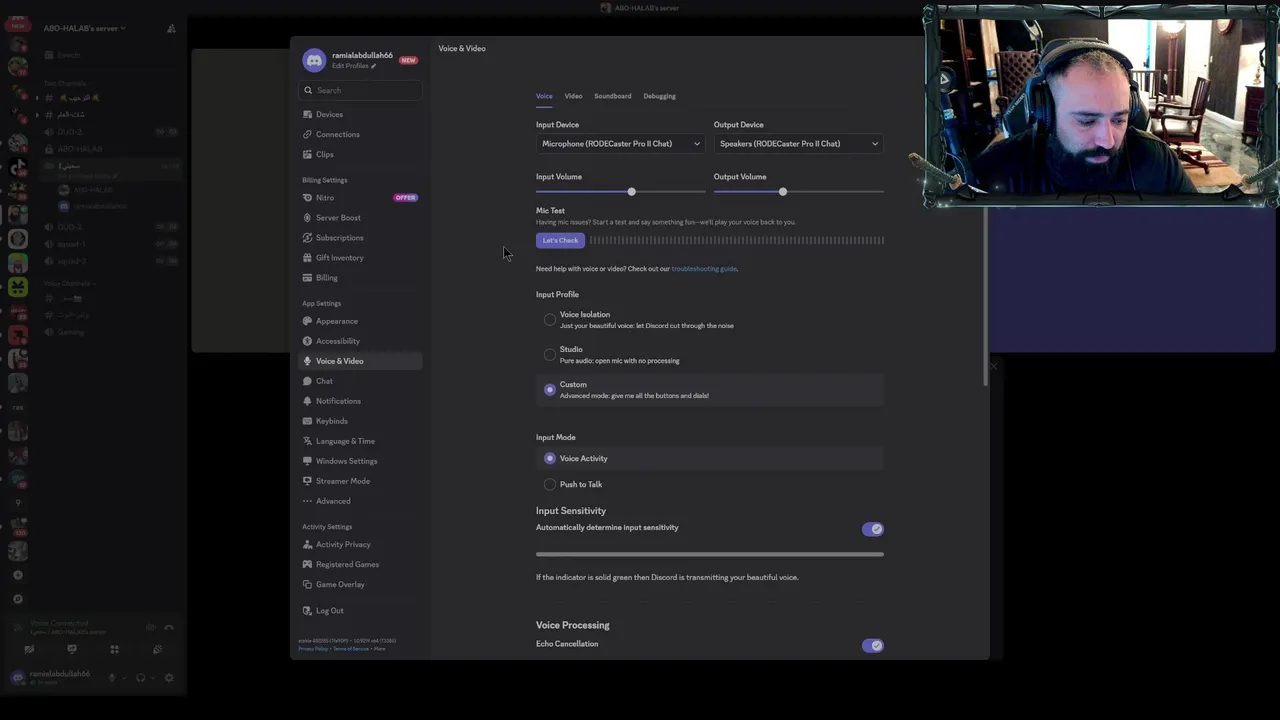1280x720 pixels.
Task: Open Devices settings via its icon
Action: coord(308,115)
